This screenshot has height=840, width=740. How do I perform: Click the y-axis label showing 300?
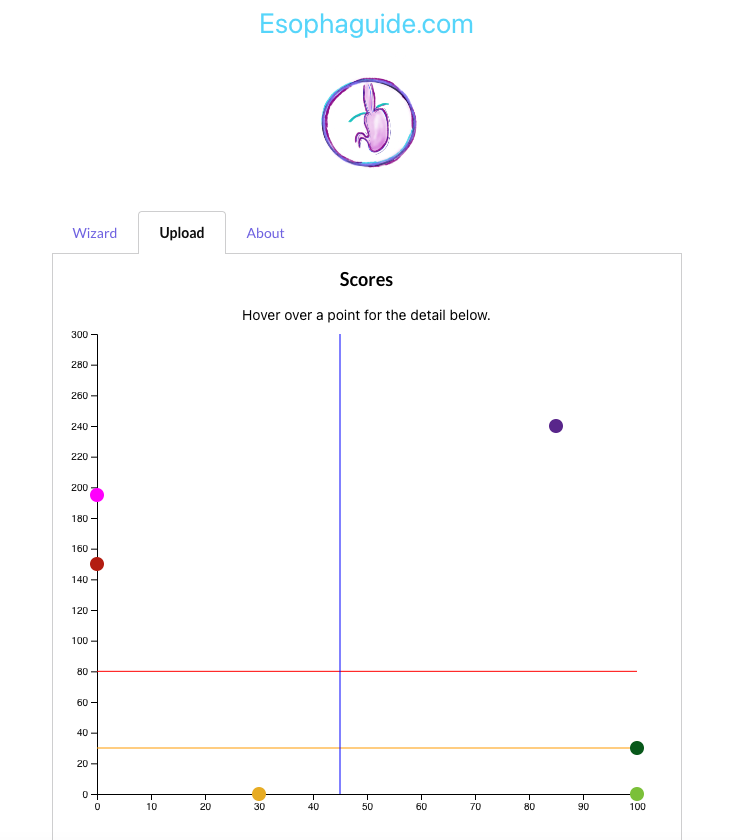(80, 334)
